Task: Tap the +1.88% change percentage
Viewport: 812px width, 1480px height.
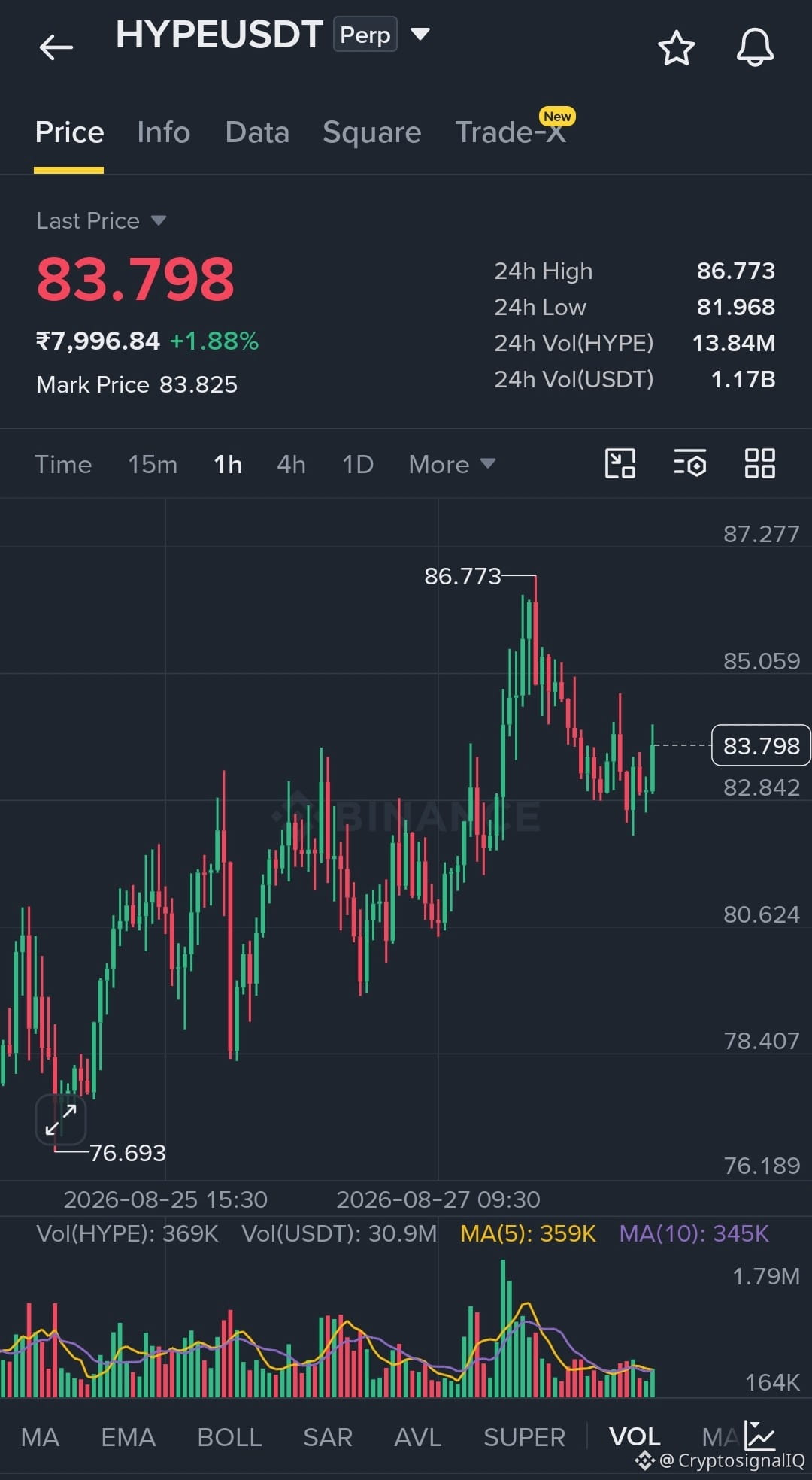Action: 214,341
